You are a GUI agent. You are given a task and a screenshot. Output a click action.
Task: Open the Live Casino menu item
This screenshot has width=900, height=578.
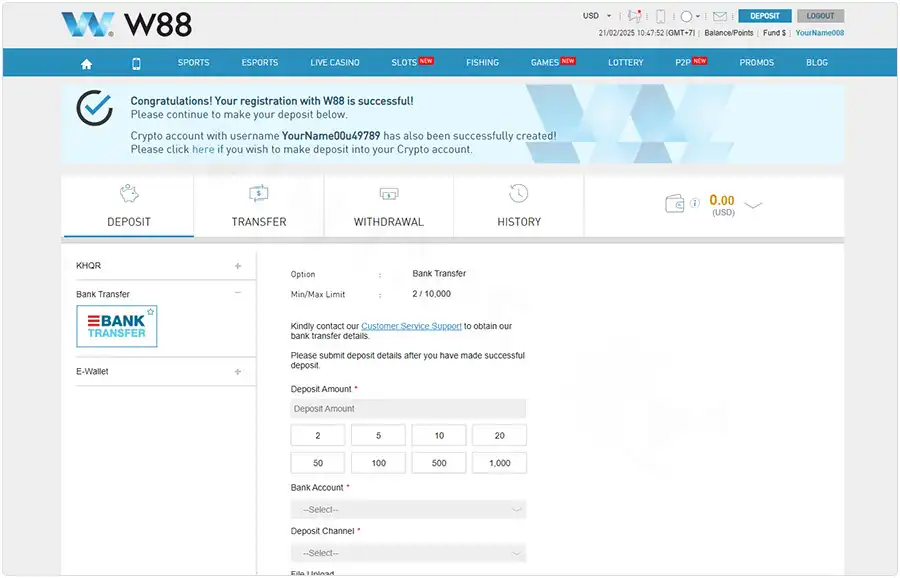coord(335,63)
